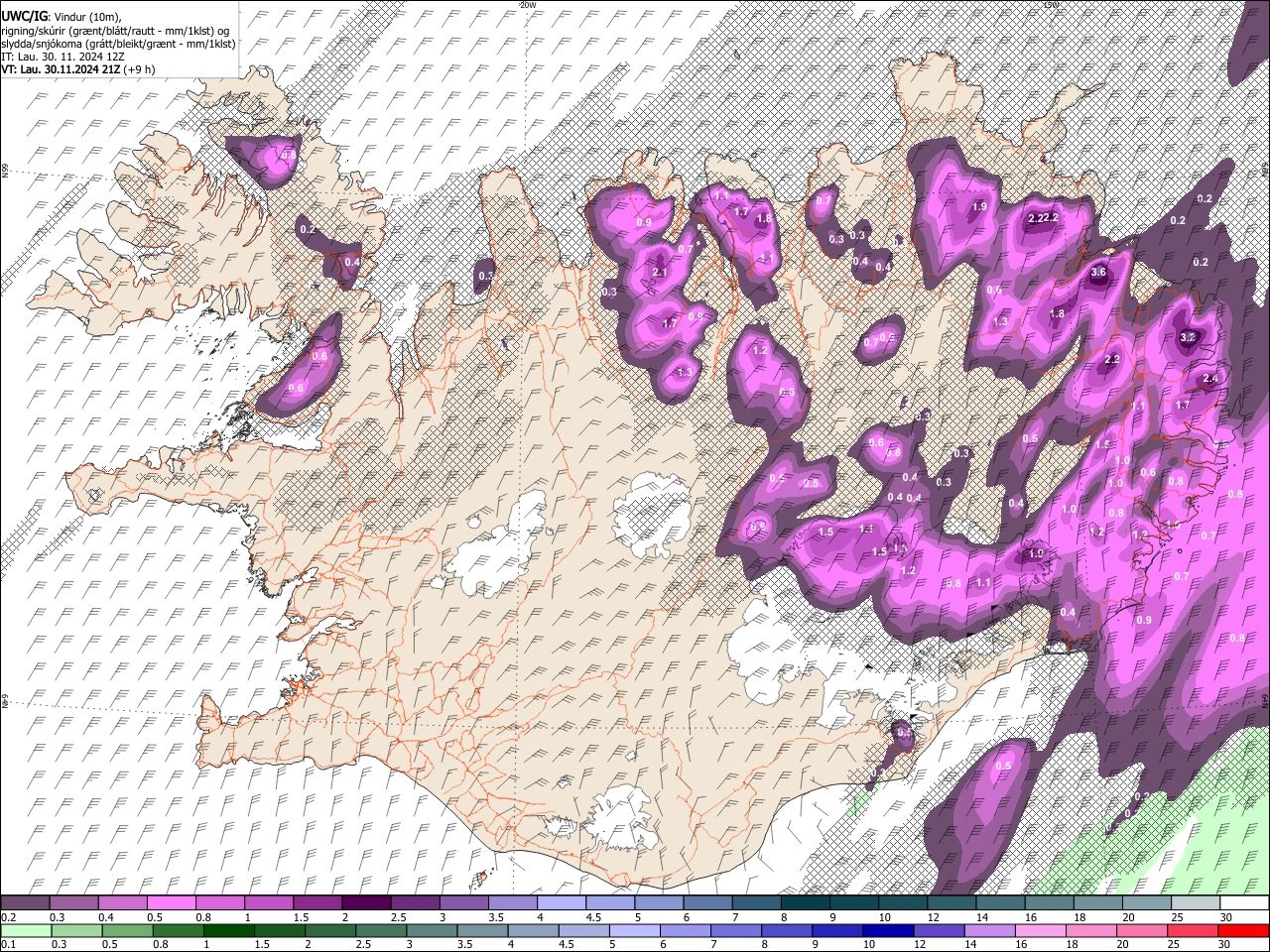This screenshot has height=952, width=1270.
Task: Click the 'VT: Lau. 30.11.2024 21Z (+9 h)' line
Action: (x=78, y=69)
